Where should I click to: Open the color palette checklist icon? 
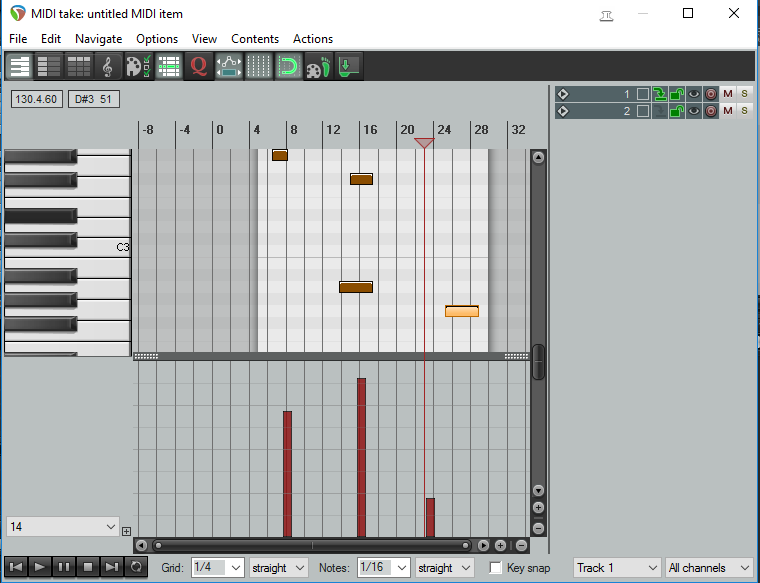[x=138, y=66]
